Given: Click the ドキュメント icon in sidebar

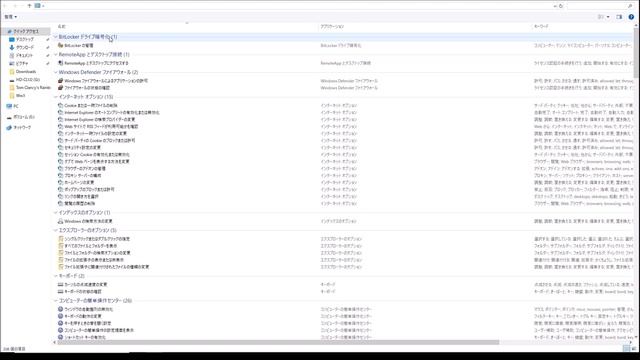Looking at the screenshot, I should pos(12,56).
